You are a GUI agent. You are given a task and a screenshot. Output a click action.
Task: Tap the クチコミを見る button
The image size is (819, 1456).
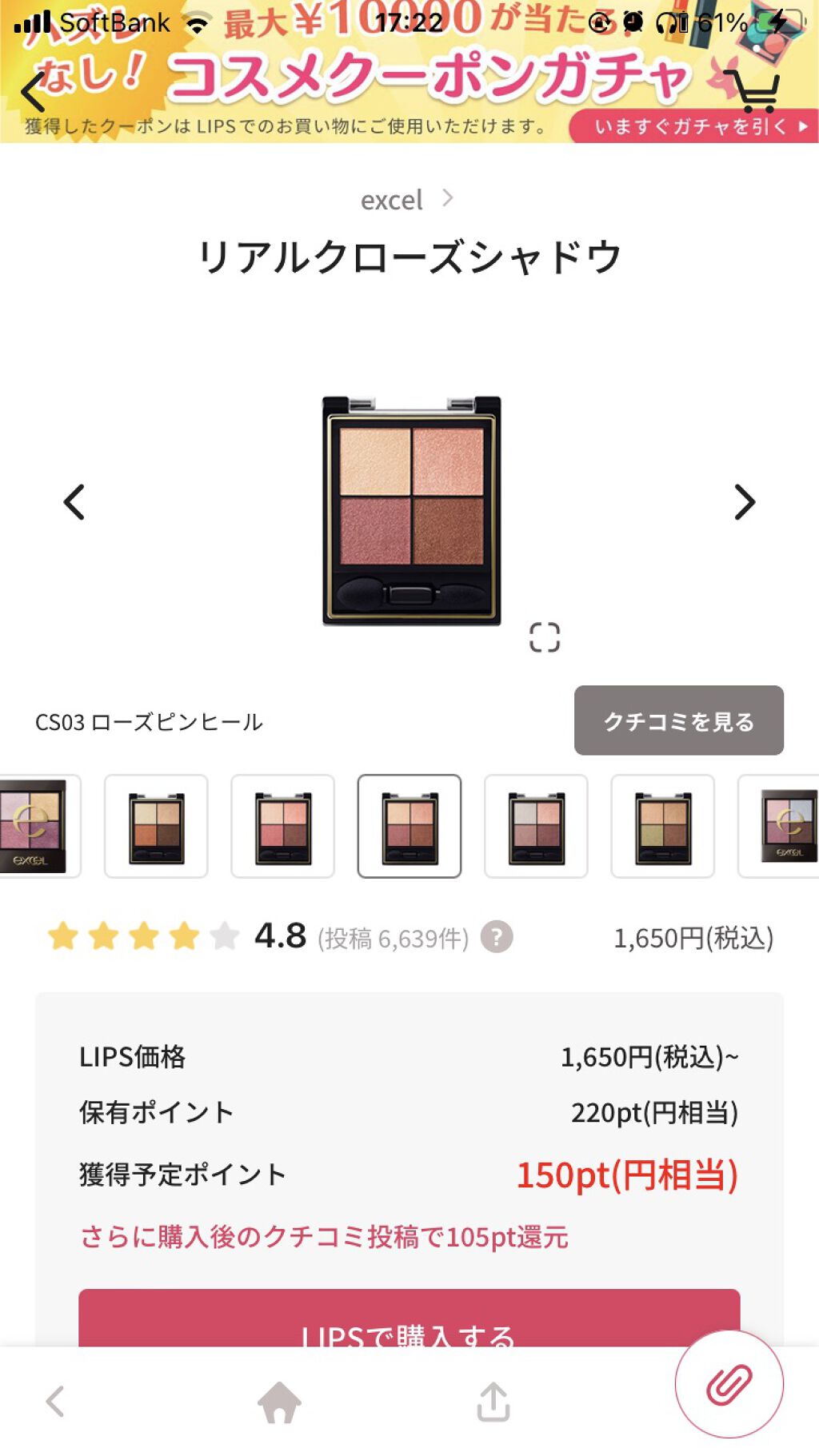(x=679, y=720)
